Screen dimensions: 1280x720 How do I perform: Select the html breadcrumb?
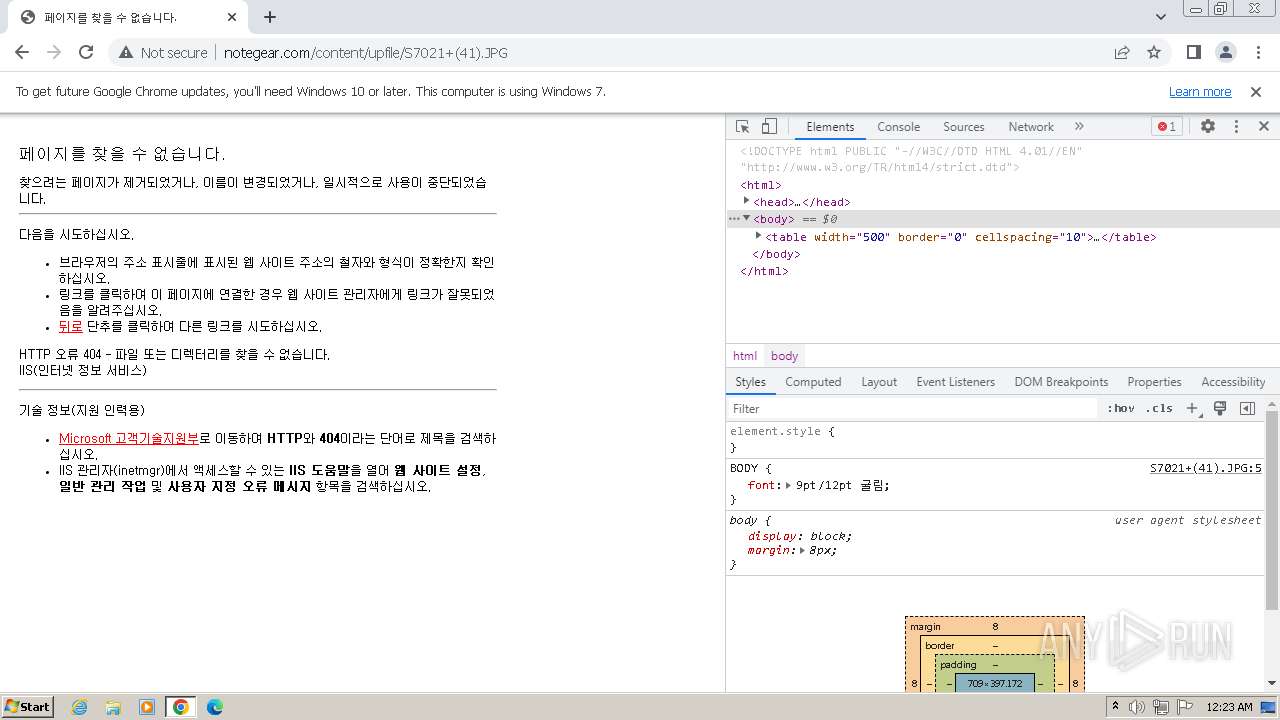[x=745, y=356]
